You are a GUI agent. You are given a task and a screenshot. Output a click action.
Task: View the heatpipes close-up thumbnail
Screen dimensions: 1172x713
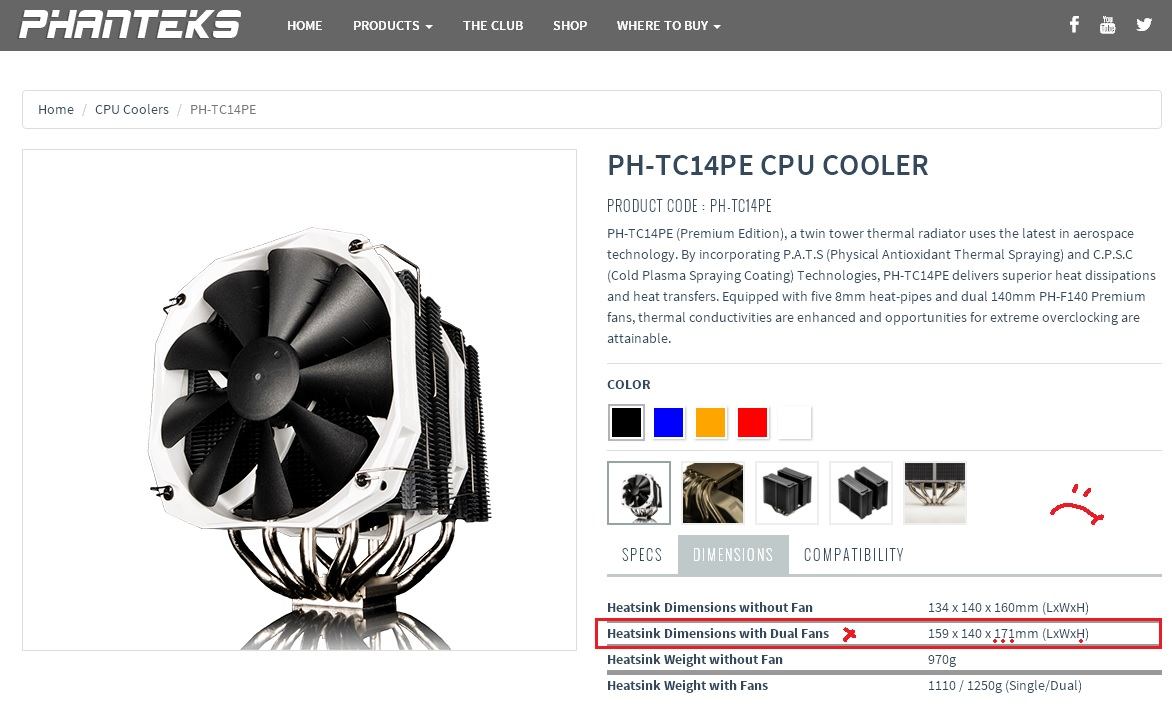712,493
